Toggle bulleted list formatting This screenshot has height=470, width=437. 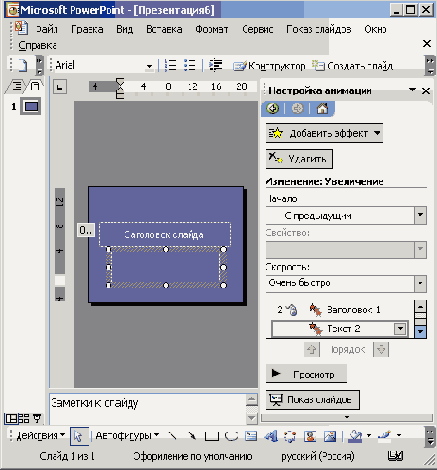tap(190, 65)
